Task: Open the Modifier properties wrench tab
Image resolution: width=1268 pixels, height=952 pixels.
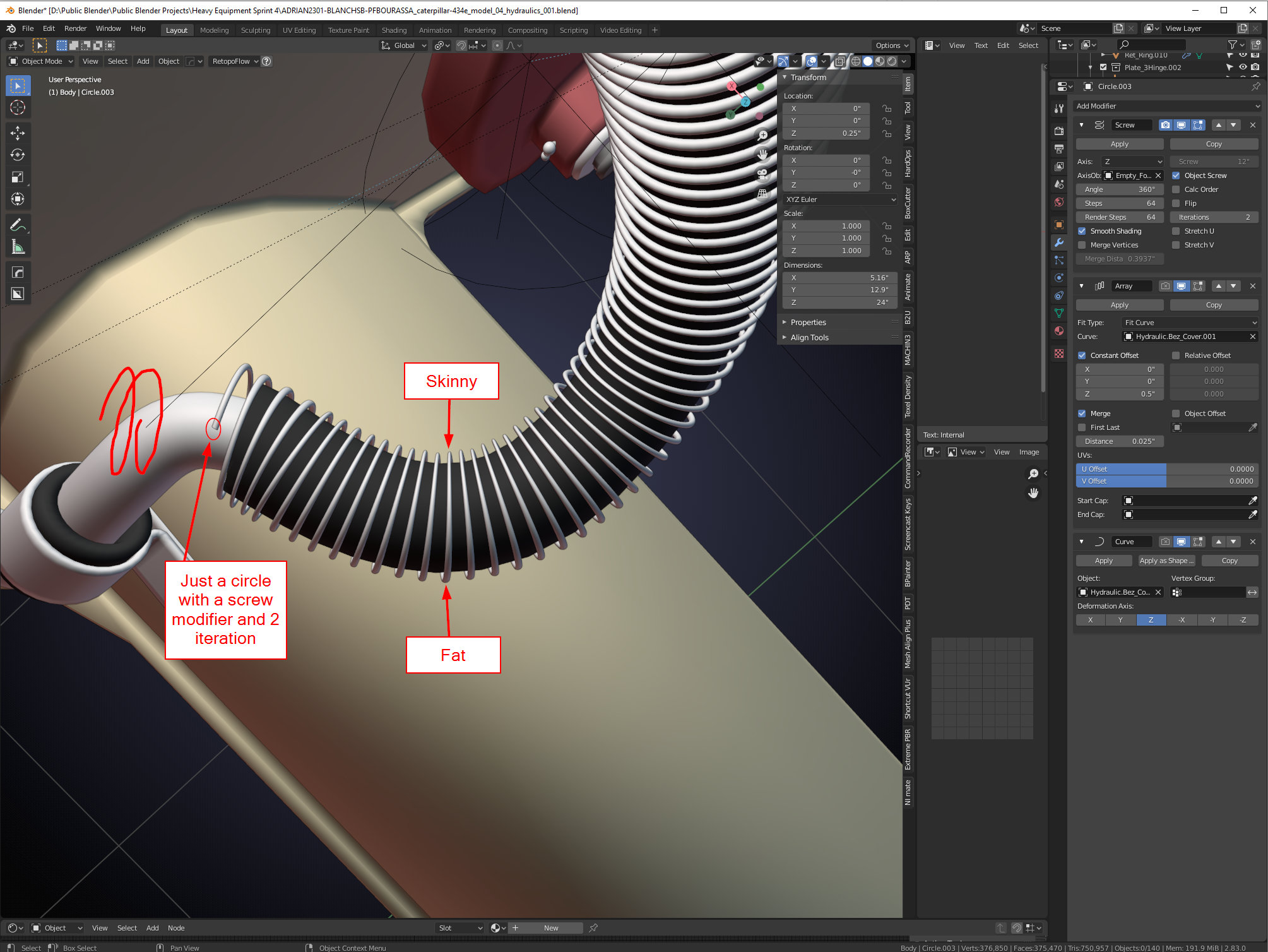Action: (x=1059, y=242)
